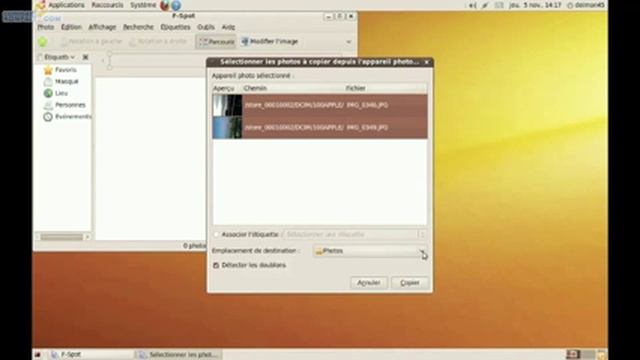Select the first file row in the import list
The image size is (640, 360).
pos(320,105)
